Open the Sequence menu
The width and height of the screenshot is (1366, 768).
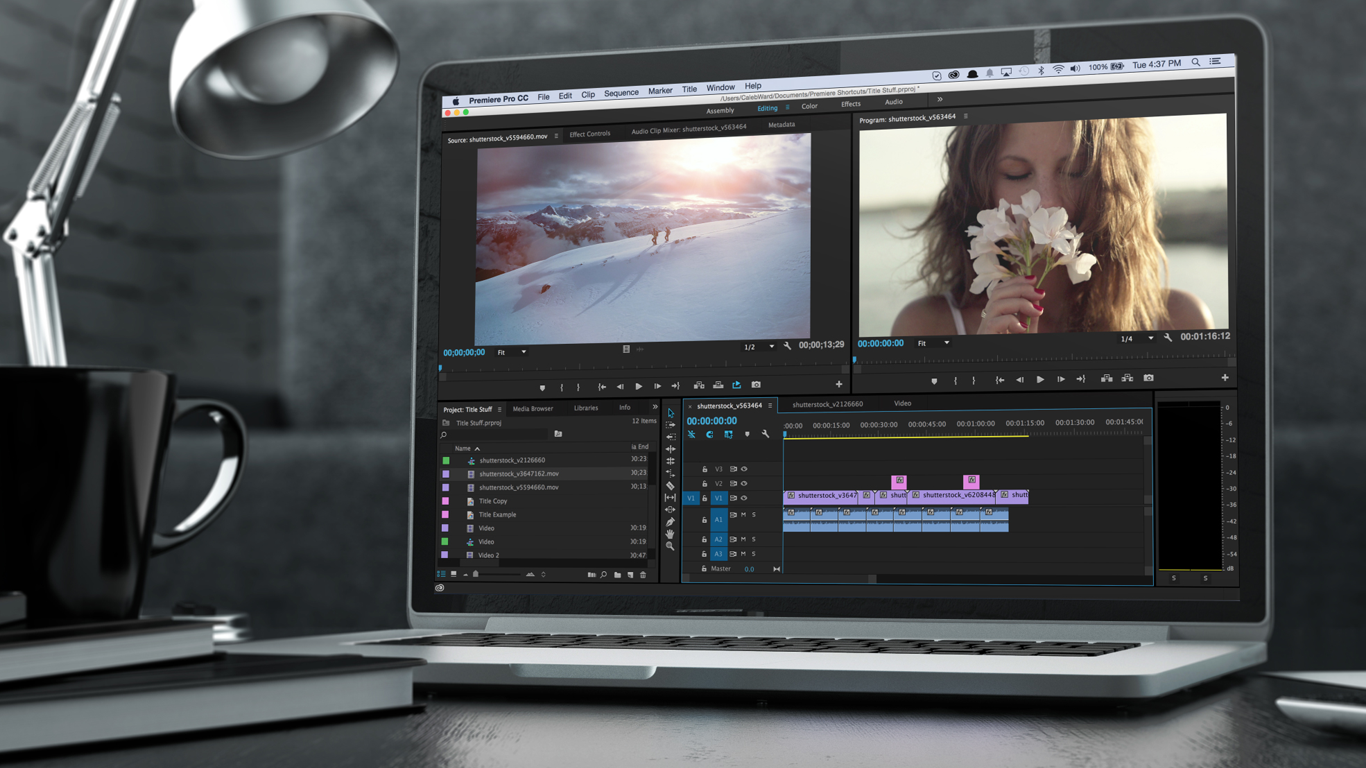pos(621,93)
